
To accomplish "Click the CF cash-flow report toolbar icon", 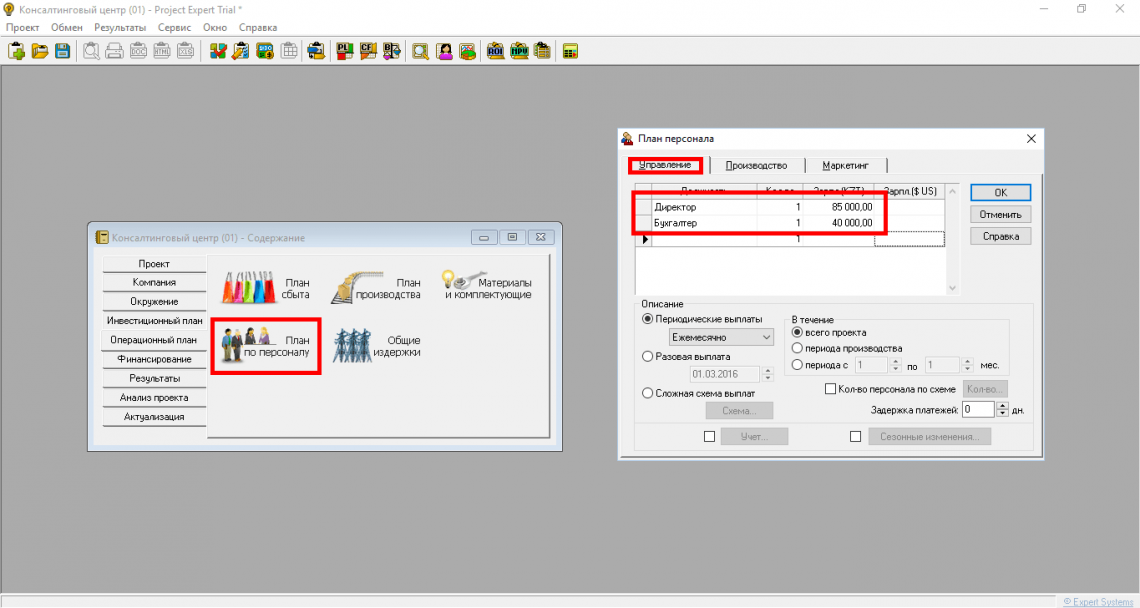I will (x=367, y=51).
